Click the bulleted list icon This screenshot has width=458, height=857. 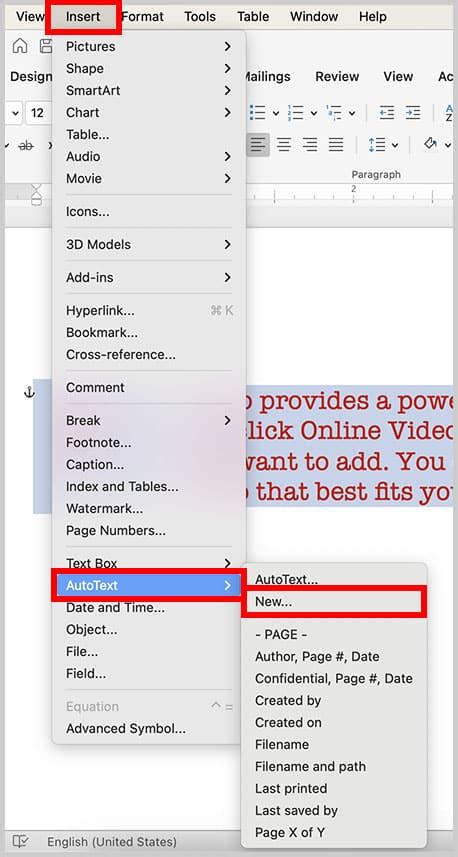click(257, 113)
